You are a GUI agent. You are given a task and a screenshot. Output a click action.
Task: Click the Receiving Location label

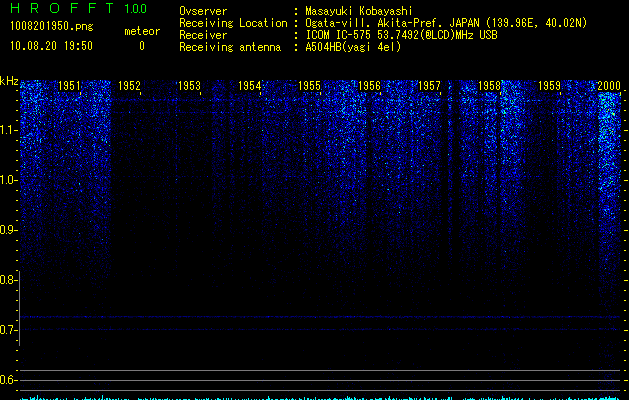pyautogui.click(x=233, y=23)
